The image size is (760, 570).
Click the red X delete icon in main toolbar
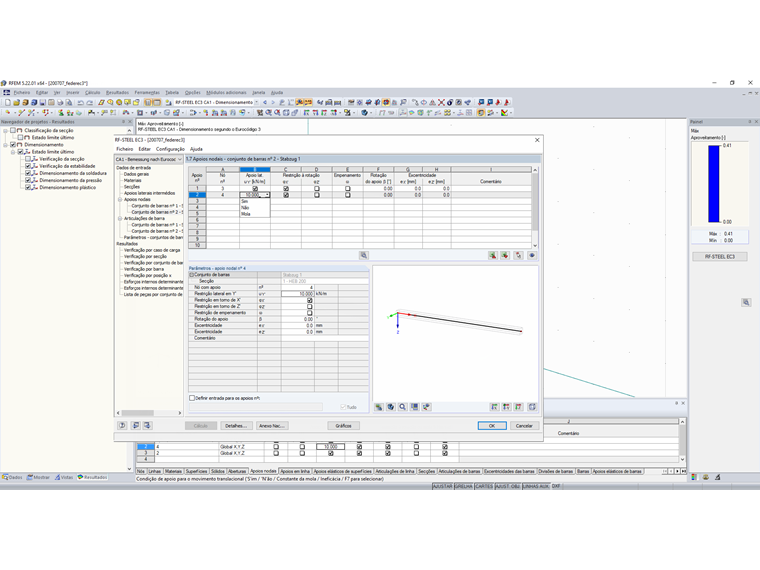pos(441,102)
